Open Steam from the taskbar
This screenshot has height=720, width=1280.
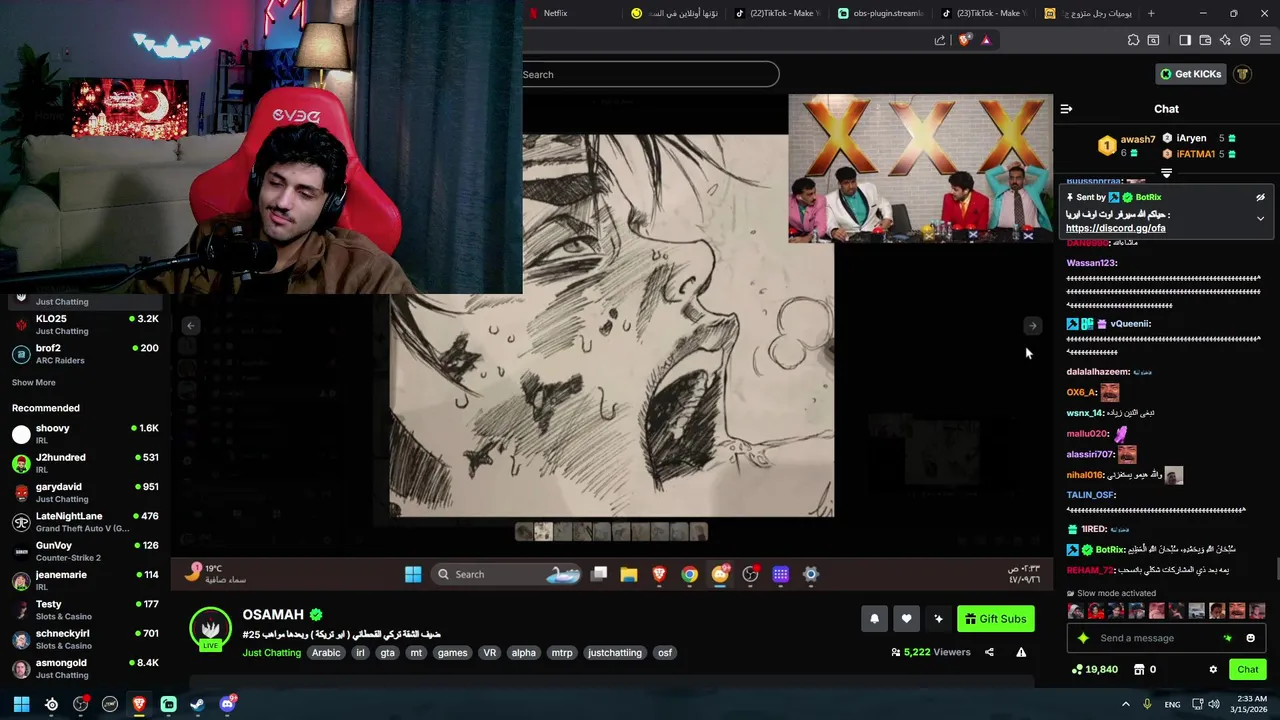pyautogui.click(x=198, y=704)
